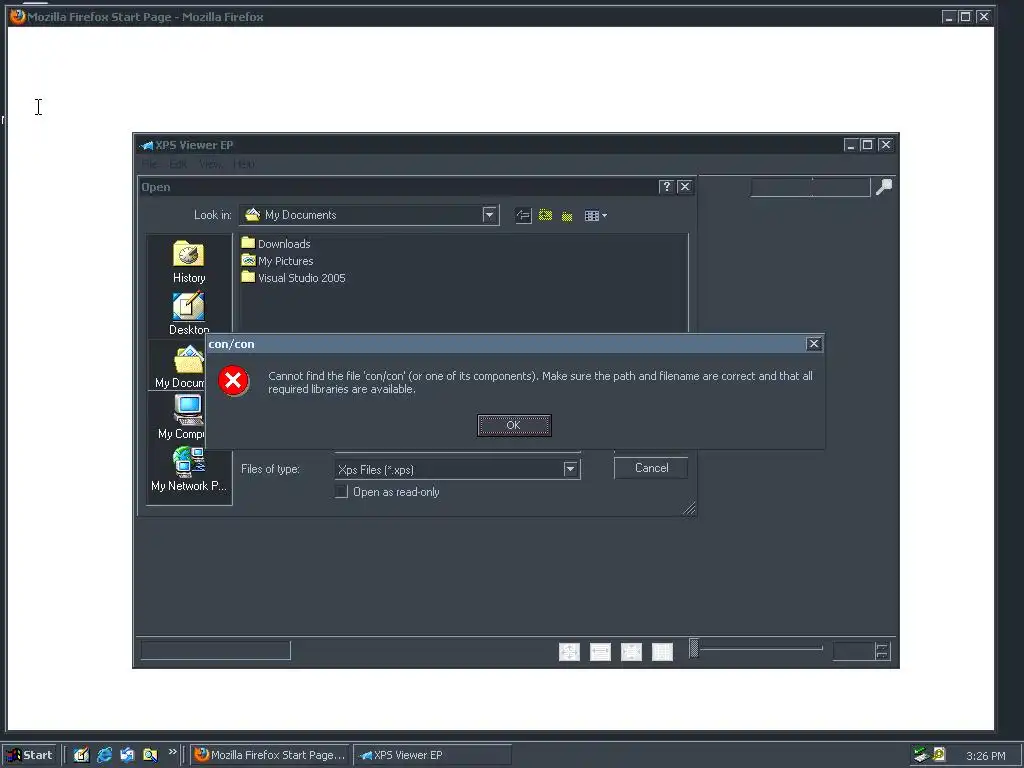Open My Network Places in sidebar
Image resolution: width=1024 pixels, height=768 pixels.
pos(189,470)
